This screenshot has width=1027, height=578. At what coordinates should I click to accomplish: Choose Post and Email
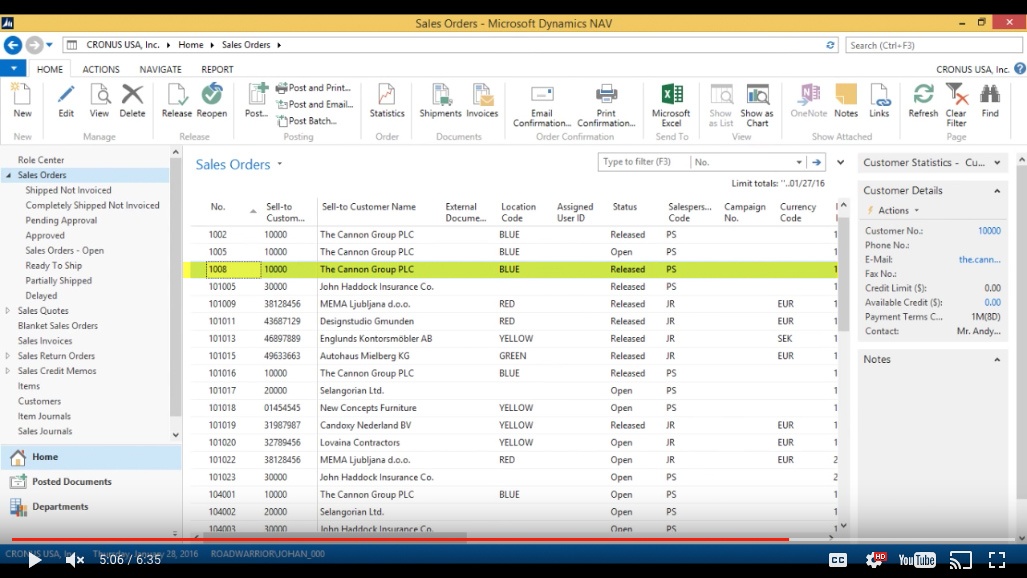pyautogui.click(x=315, y=104)
